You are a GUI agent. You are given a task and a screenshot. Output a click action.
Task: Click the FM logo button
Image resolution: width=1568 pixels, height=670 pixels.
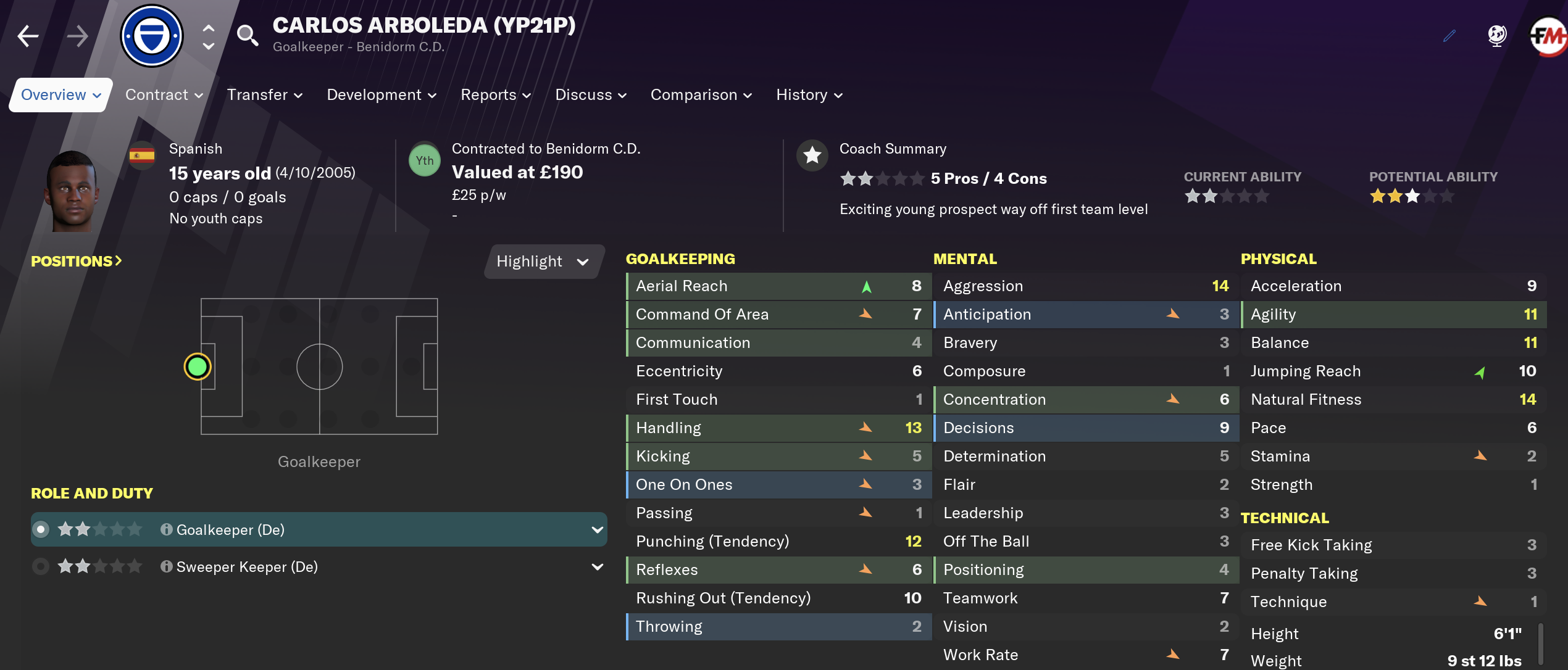click(1548, 36)
